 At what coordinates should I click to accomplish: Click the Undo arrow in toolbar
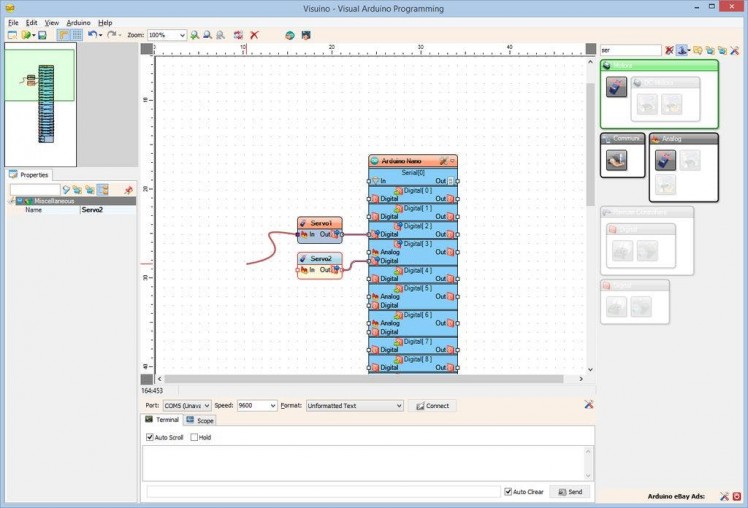(92, 35)
